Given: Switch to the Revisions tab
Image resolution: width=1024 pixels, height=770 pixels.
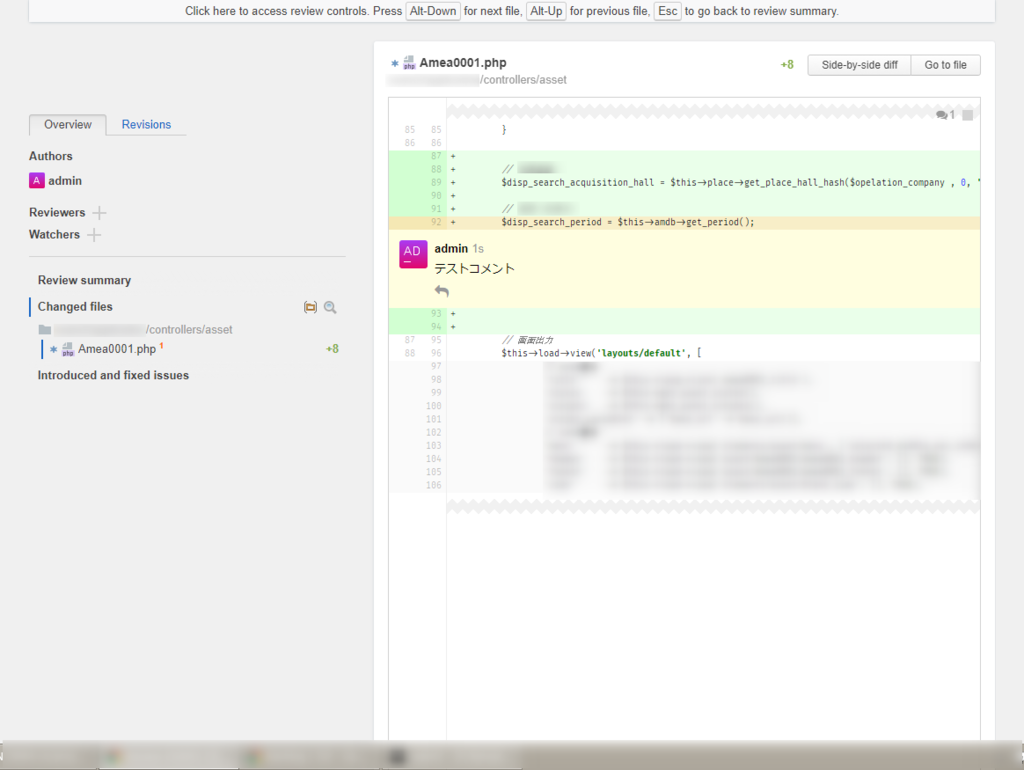Looking at the screenshot, I should 146,124.
